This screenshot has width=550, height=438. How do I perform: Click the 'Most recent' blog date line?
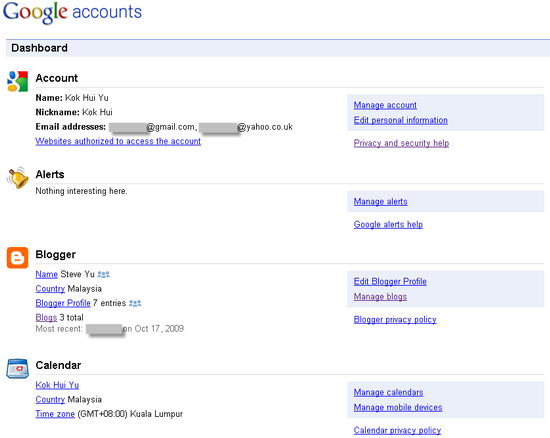pyautogui.click(x=110, y=329)
